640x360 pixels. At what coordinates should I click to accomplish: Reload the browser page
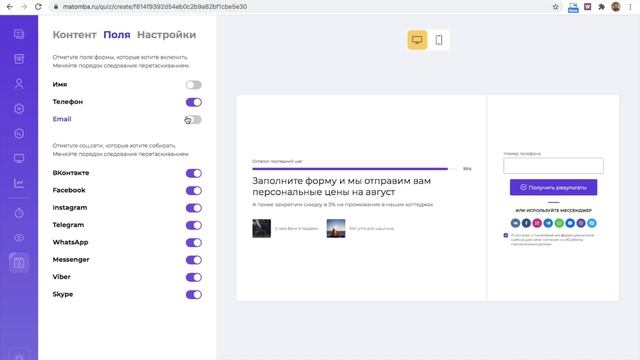pos(38,7)
